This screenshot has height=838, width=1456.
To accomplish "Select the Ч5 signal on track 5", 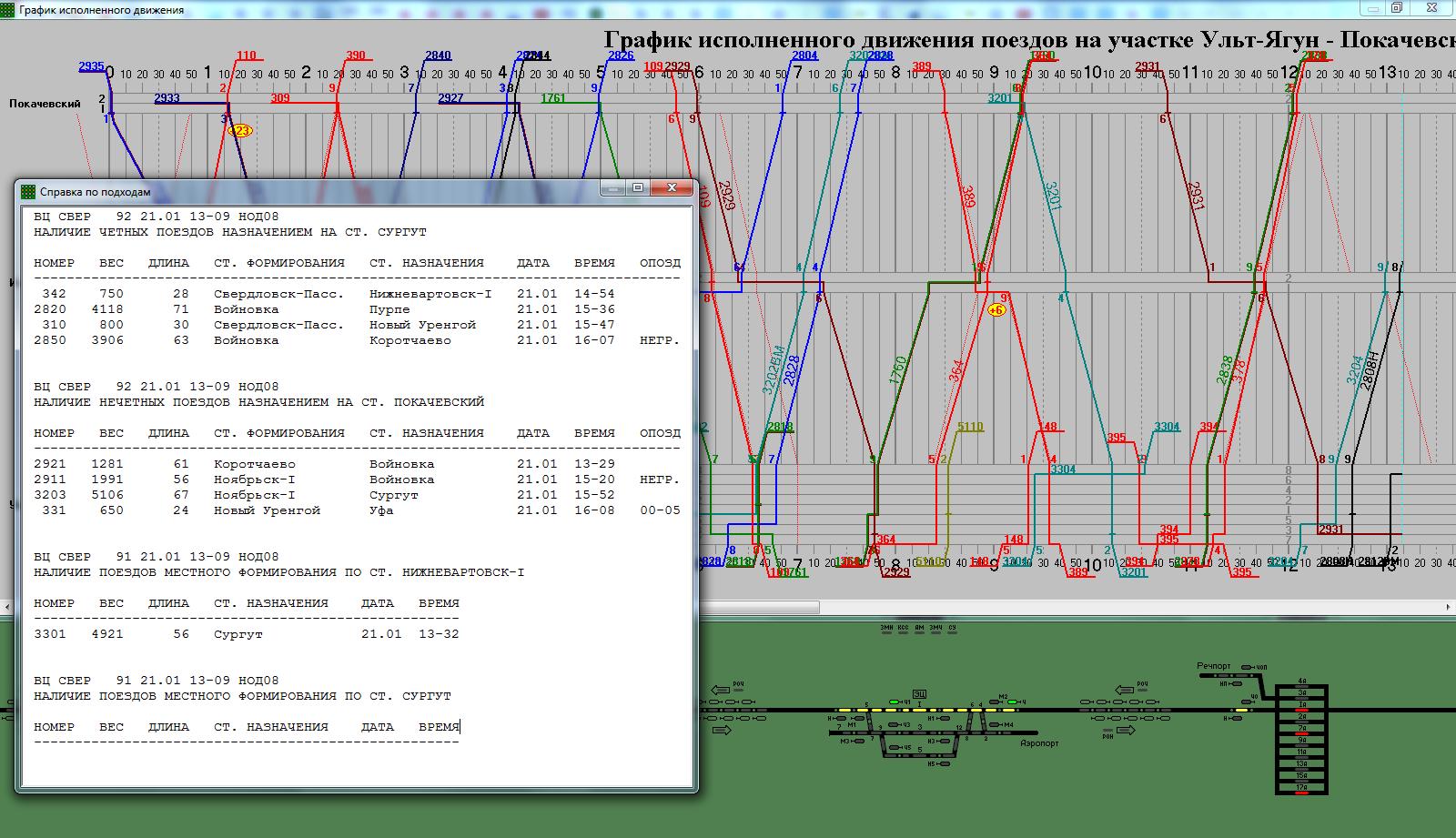I will click(895, 748).
